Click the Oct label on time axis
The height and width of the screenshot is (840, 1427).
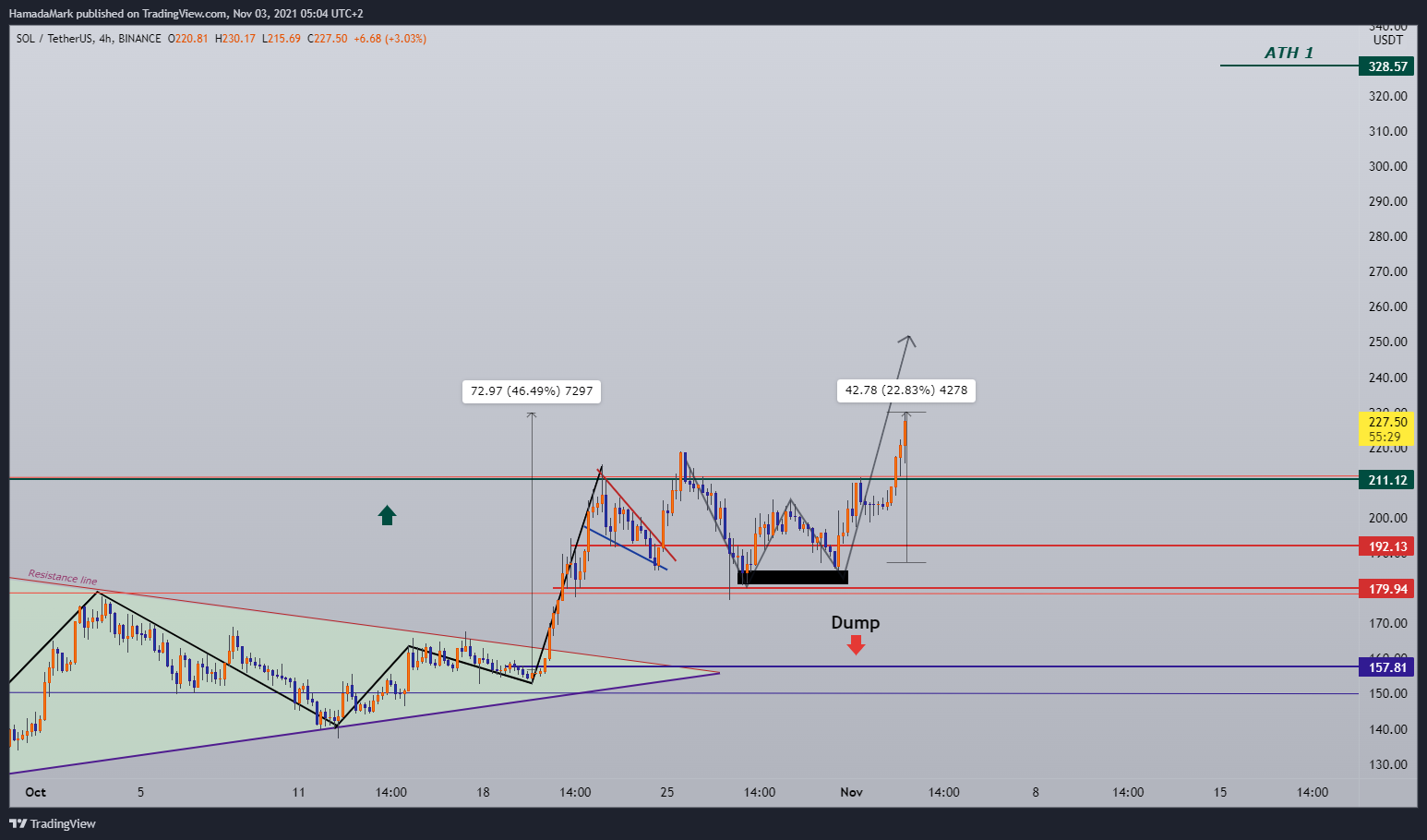pos(36,792)
